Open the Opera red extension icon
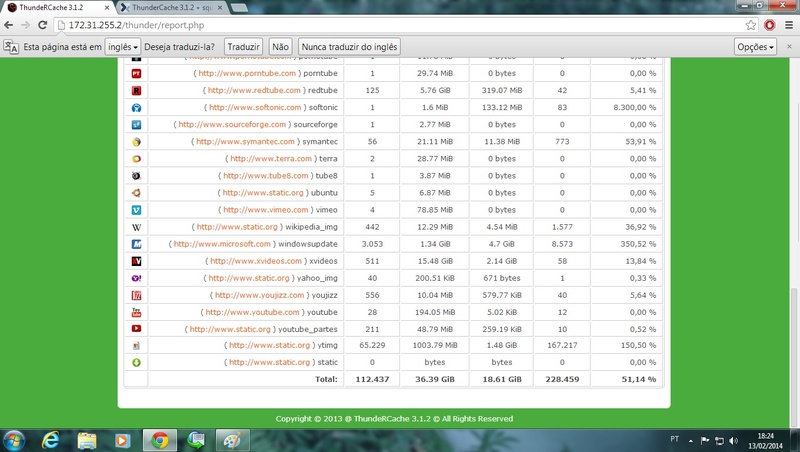Image resolution: width=800 pixels, height=452 pixels. [769, 25]
